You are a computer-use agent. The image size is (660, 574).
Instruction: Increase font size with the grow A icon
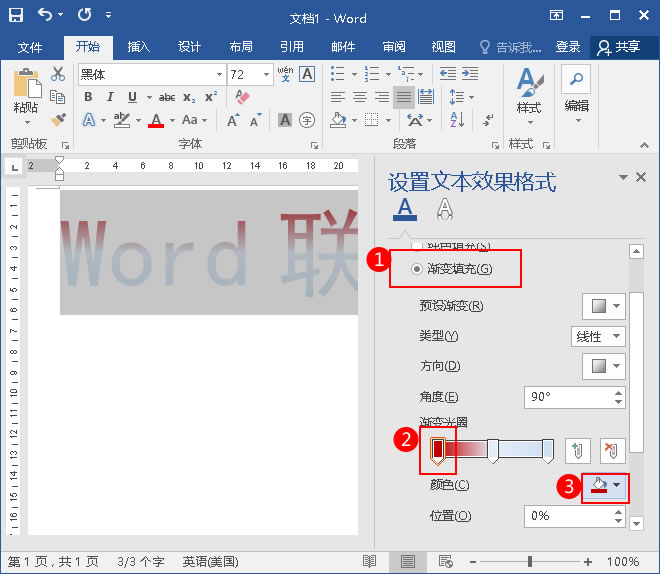tap(233, 120)
